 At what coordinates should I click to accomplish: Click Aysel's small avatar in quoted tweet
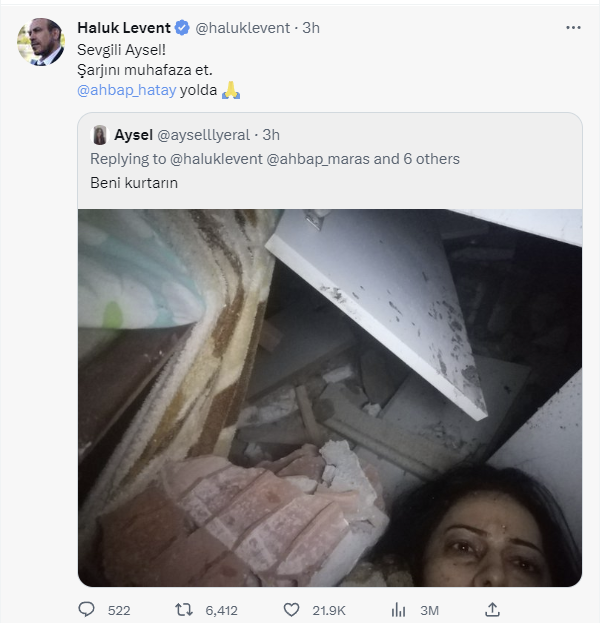point(100,134)
